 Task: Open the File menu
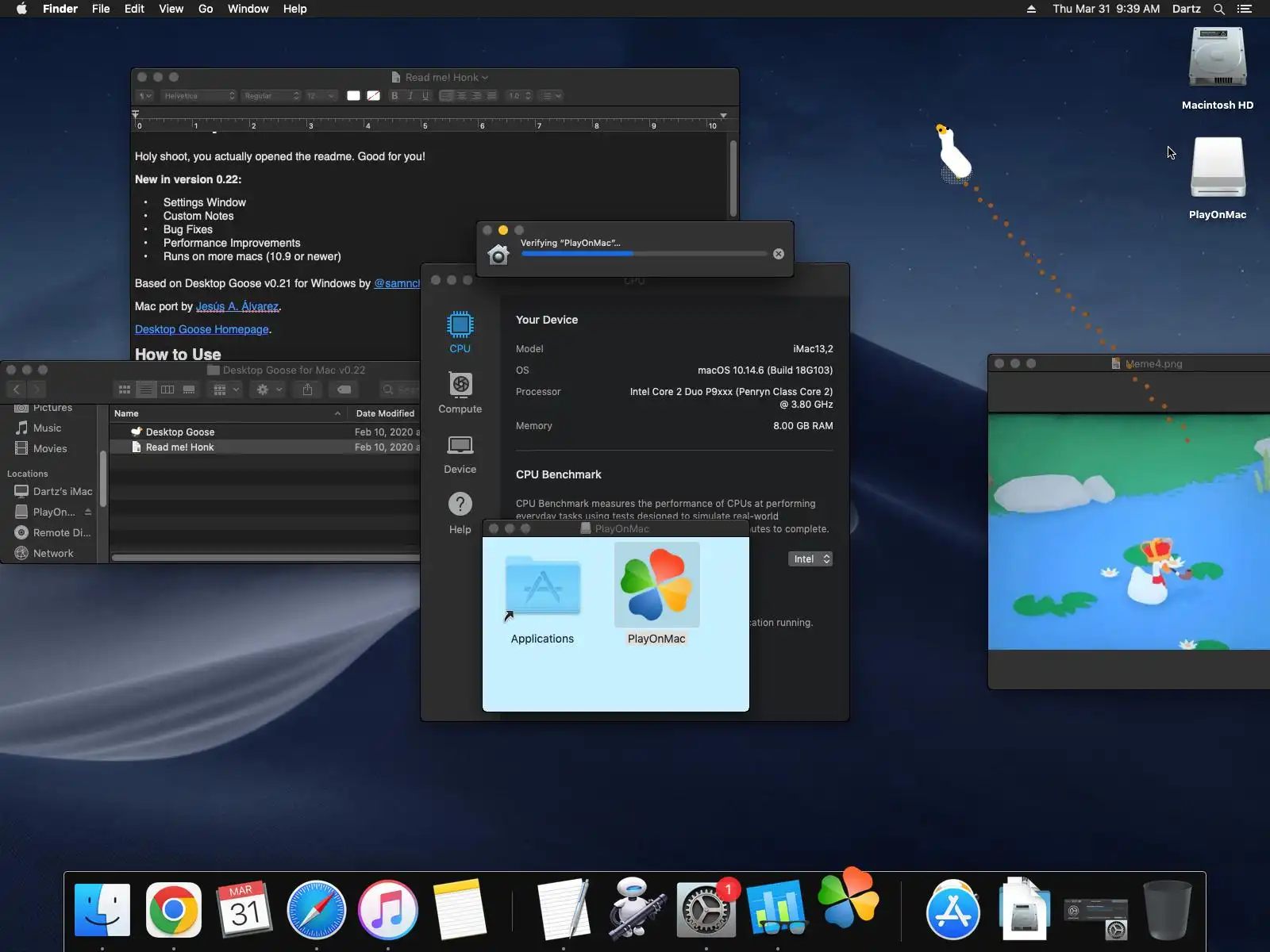click(101, 9)
